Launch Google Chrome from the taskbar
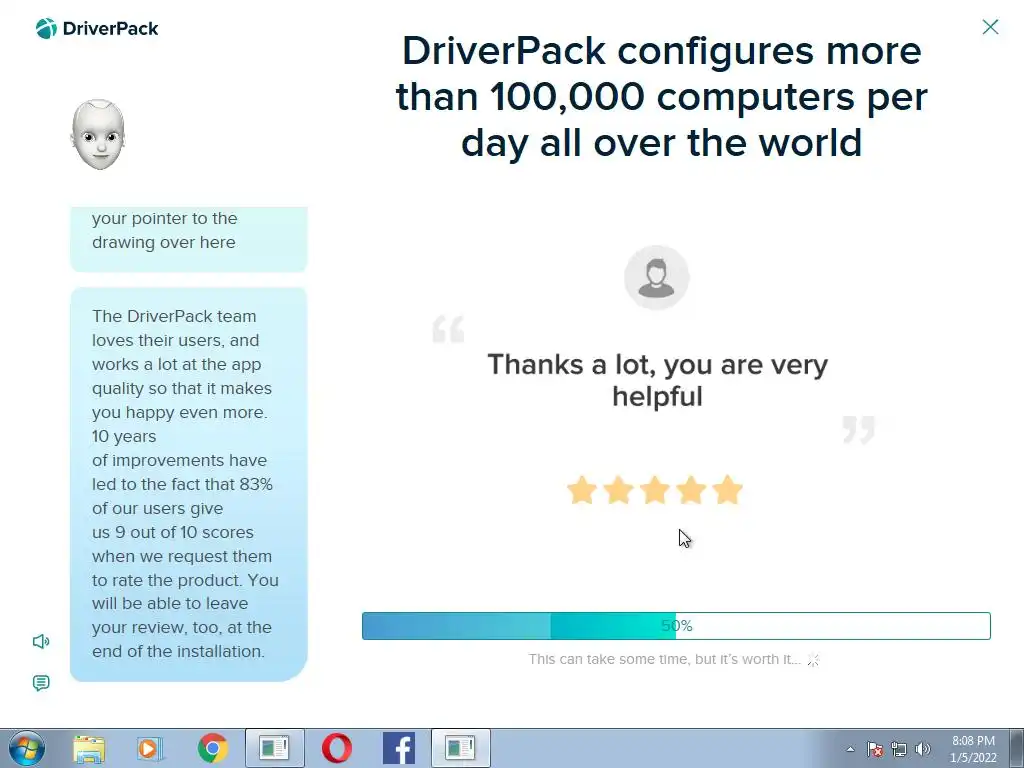Viewport: 1024px width, 768px height. point(212,748)
